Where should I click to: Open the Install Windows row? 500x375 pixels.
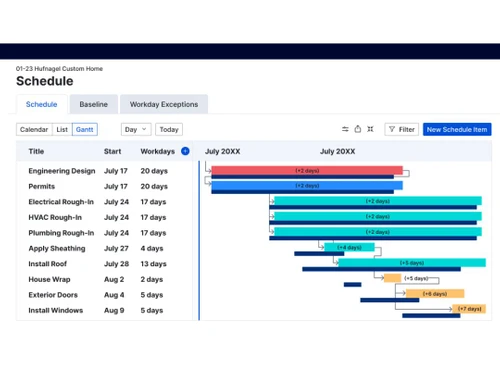point(104,310)
